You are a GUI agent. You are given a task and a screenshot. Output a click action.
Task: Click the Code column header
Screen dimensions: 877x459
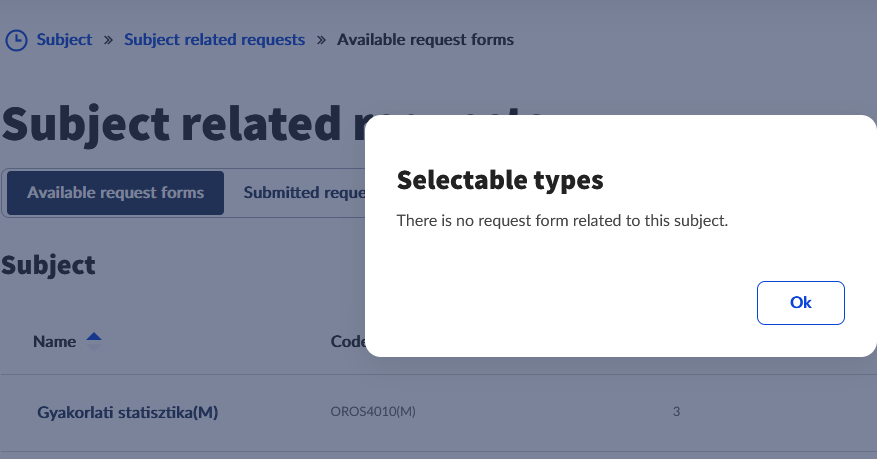point(347,341)
